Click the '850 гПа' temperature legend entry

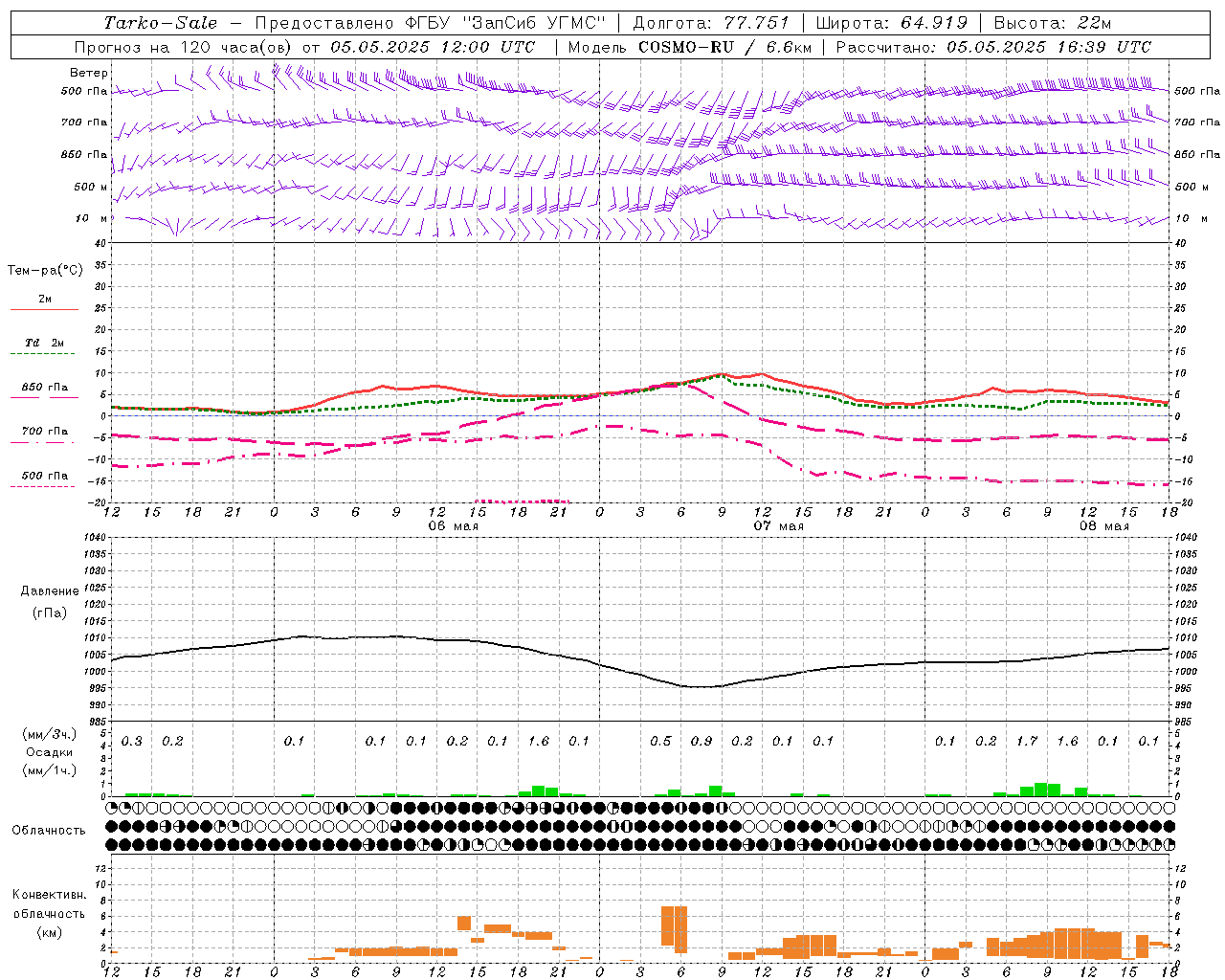coord(45,388)
